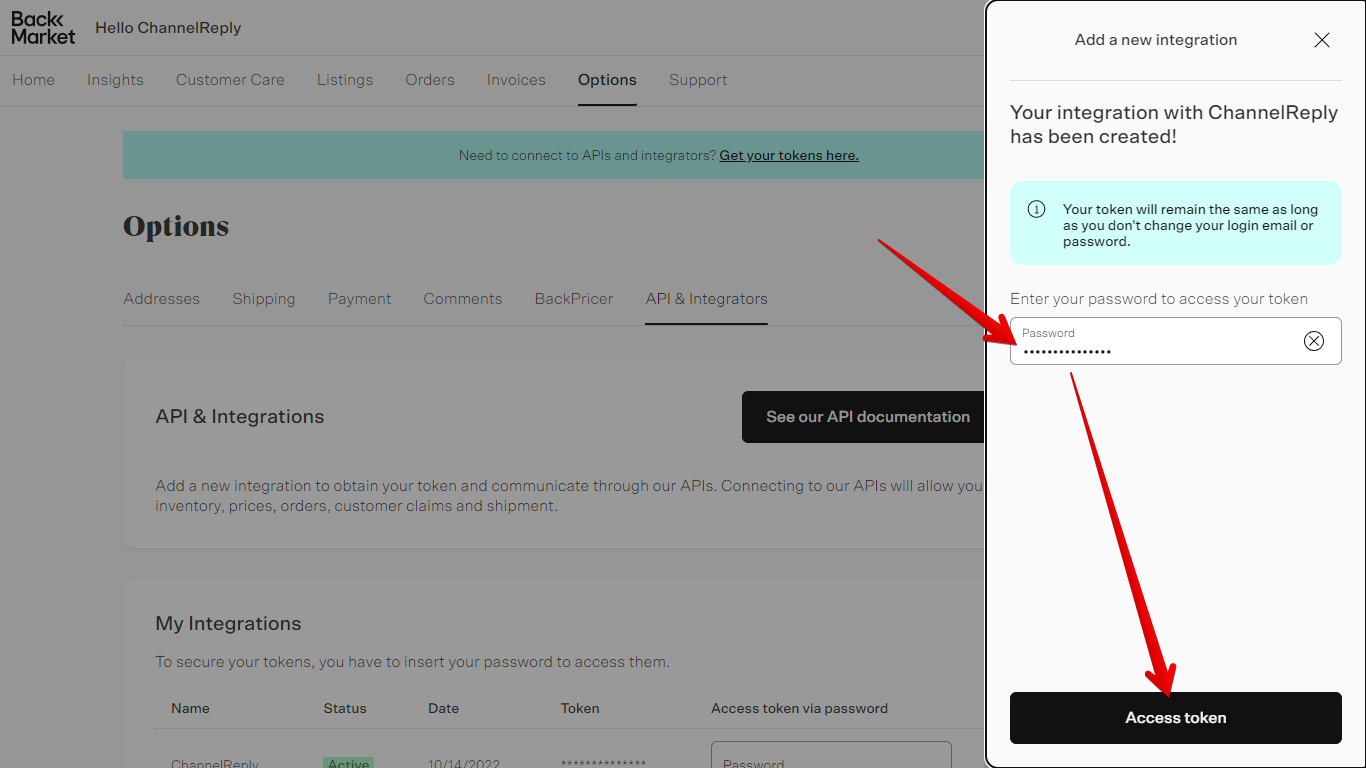Viewport: 1366px width, 768px height.
Task: Click Enter your password to access your token label
Action: tap(1159, 299)
